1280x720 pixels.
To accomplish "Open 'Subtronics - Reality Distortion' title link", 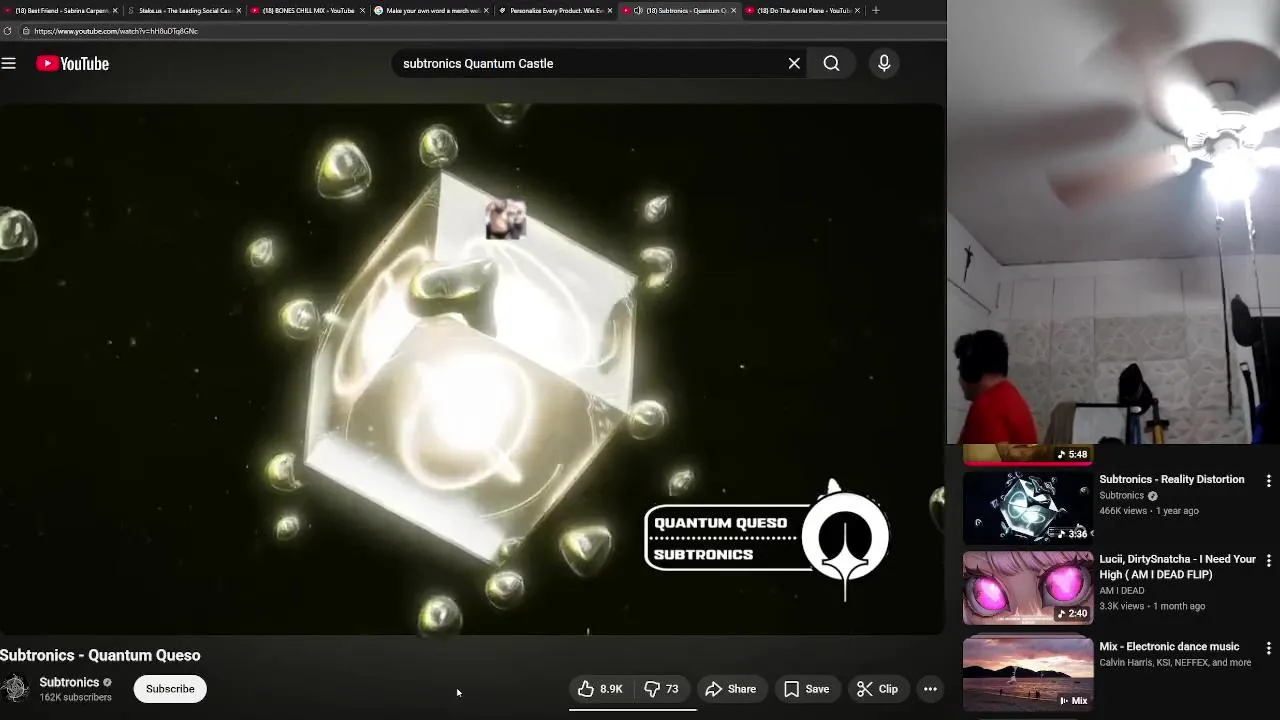I will click(x=1172, y=479).
